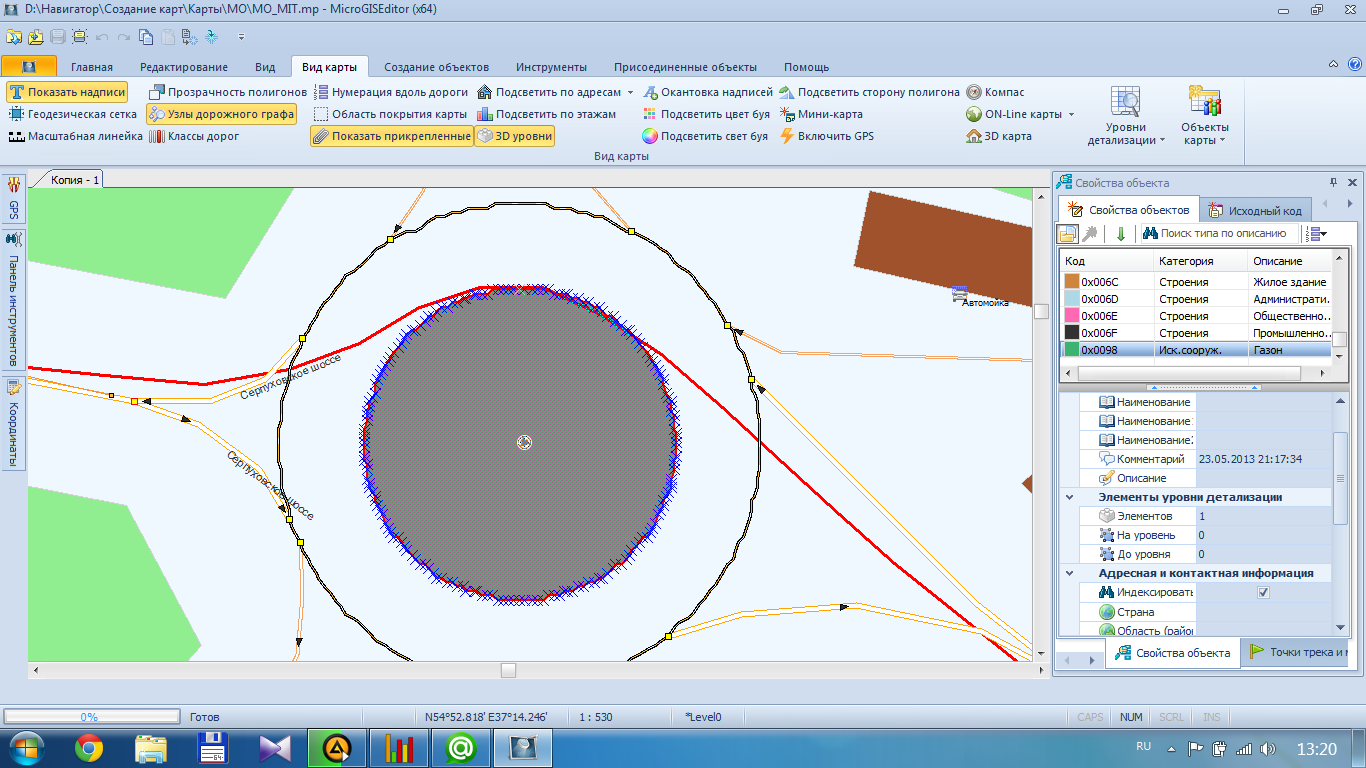Viewport: 1366px width, 768px height.
Task: Toggle Узлы дорожного графа display
Action: tap(221, 114)
